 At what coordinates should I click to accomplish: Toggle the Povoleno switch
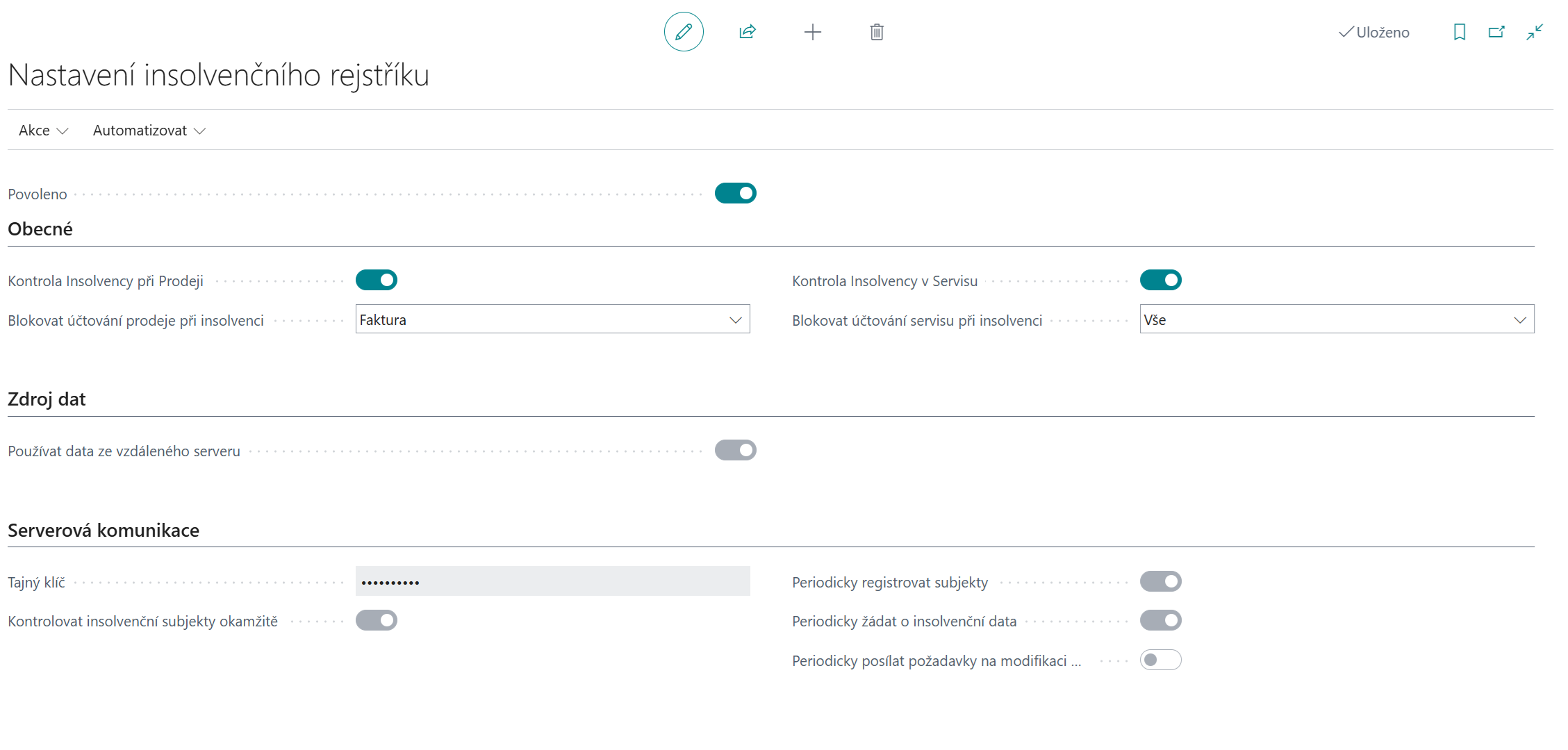735,193
